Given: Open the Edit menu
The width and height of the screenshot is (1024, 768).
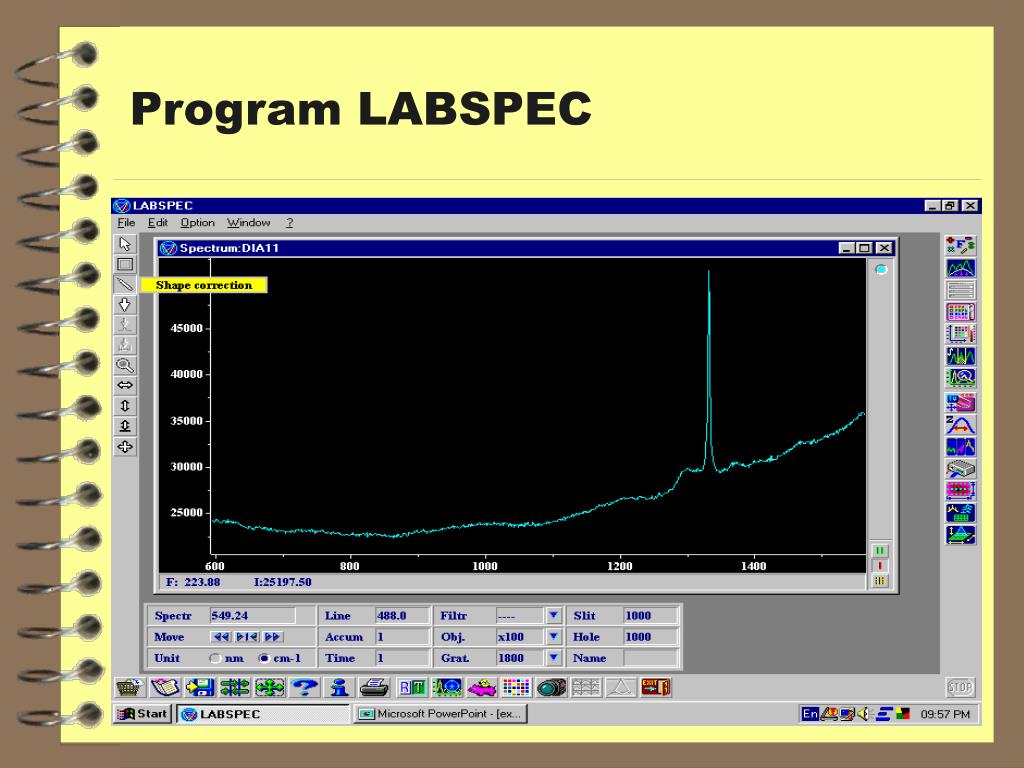Looking at the screenshot, I should tap(157, 223).
